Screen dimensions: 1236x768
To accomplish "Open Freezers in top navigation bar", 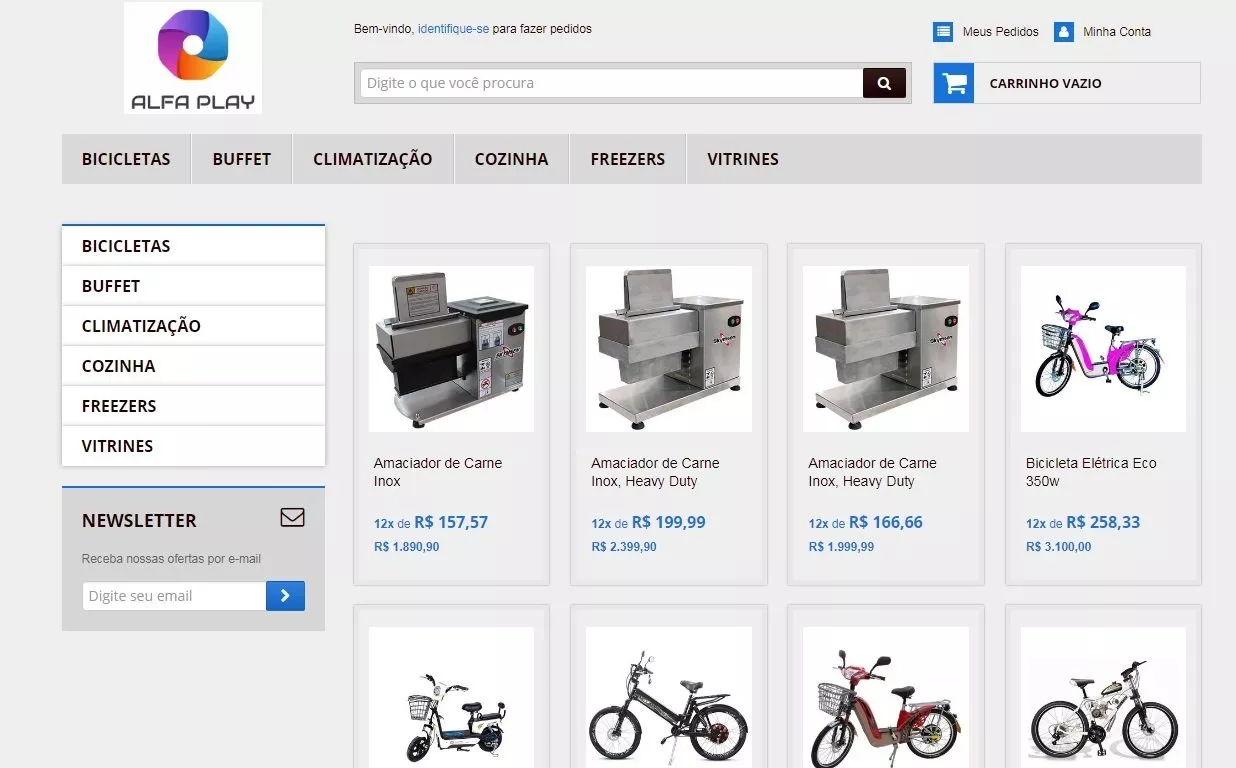I will coord(628,159).
